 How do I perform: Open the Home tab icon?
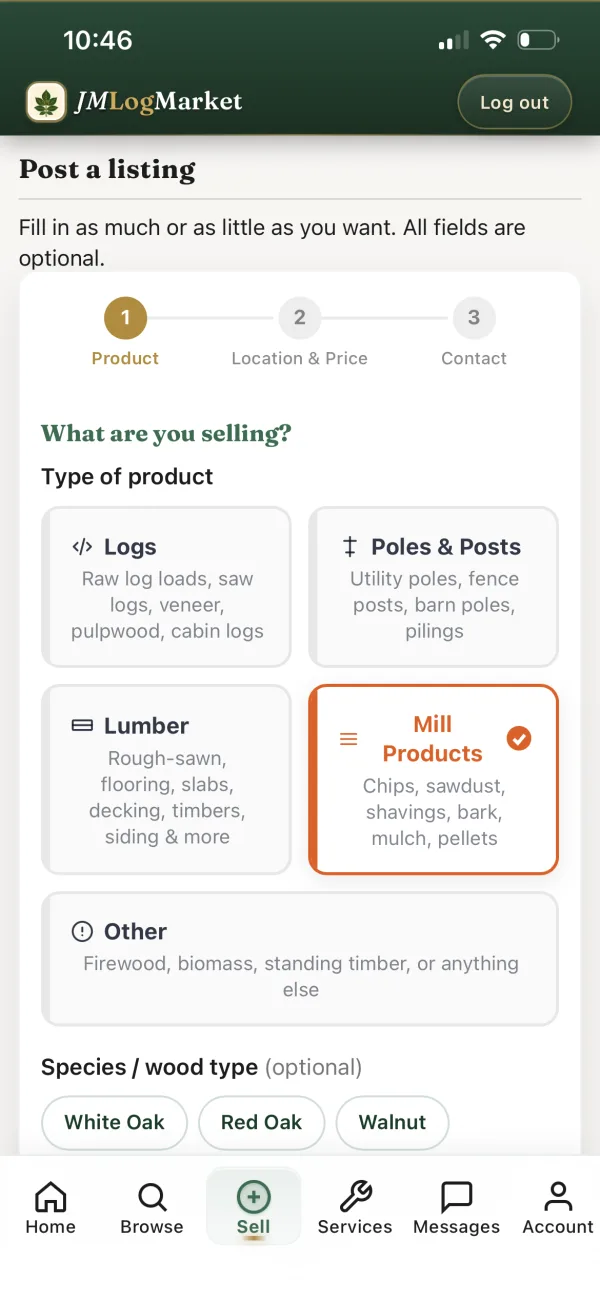pos(51,1196)
